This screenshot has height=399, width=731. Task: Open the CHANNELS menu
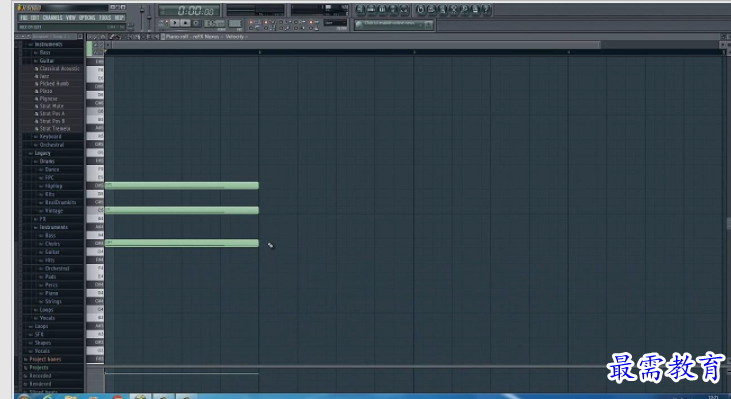52,18
